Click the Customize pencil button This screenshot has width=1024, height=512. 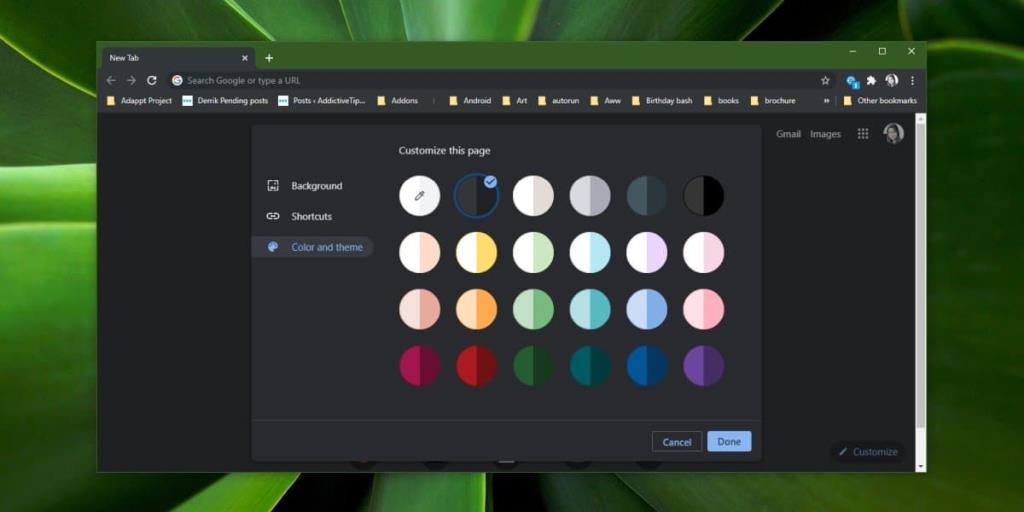(x=868, y=452)
